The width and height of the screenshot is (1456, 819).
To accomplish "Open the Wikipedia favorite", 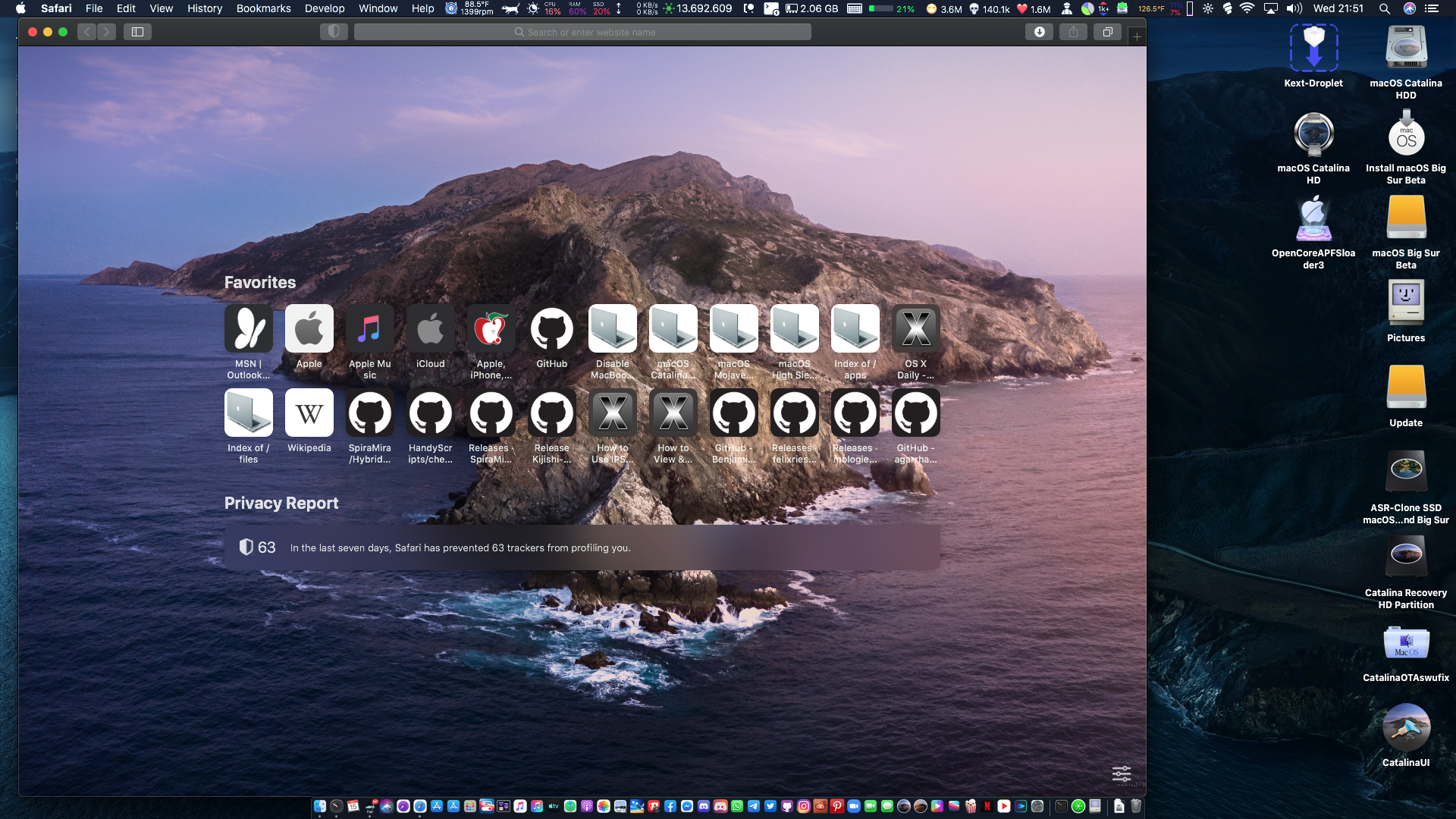I will point(309,413).
